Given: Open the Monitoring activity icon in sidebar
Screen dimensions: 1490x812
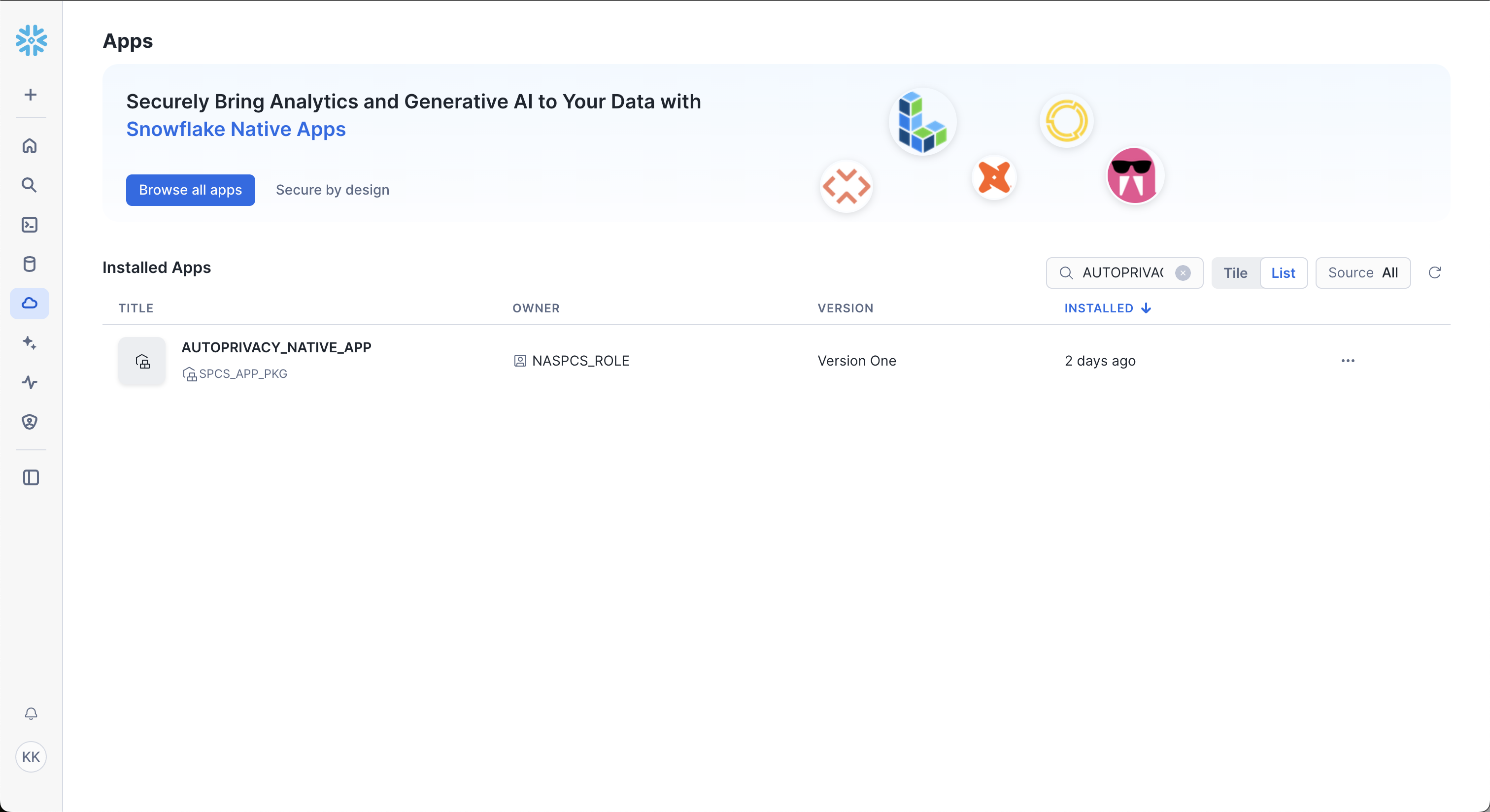Looking at the screenshot, I should [30, 382].
